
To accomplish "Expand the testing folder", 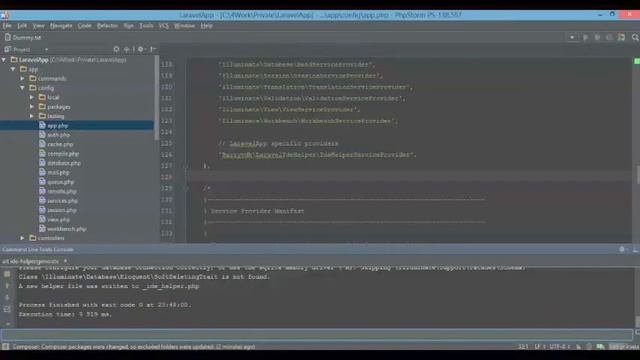I will (x=32, y=116).
